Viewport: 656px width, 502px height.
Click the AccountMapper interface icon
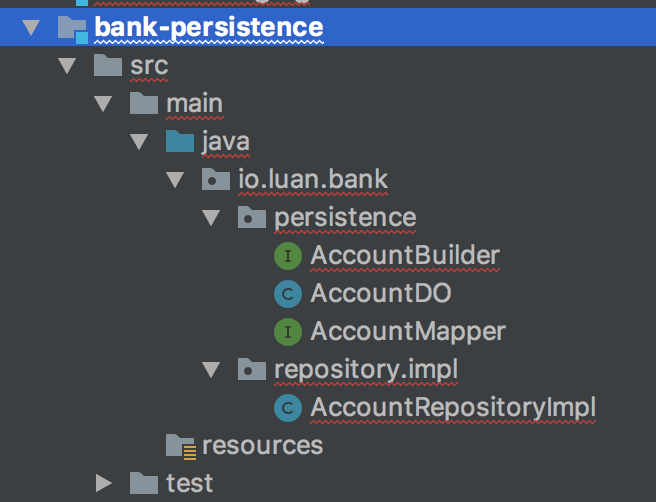(x=288, y=332)
